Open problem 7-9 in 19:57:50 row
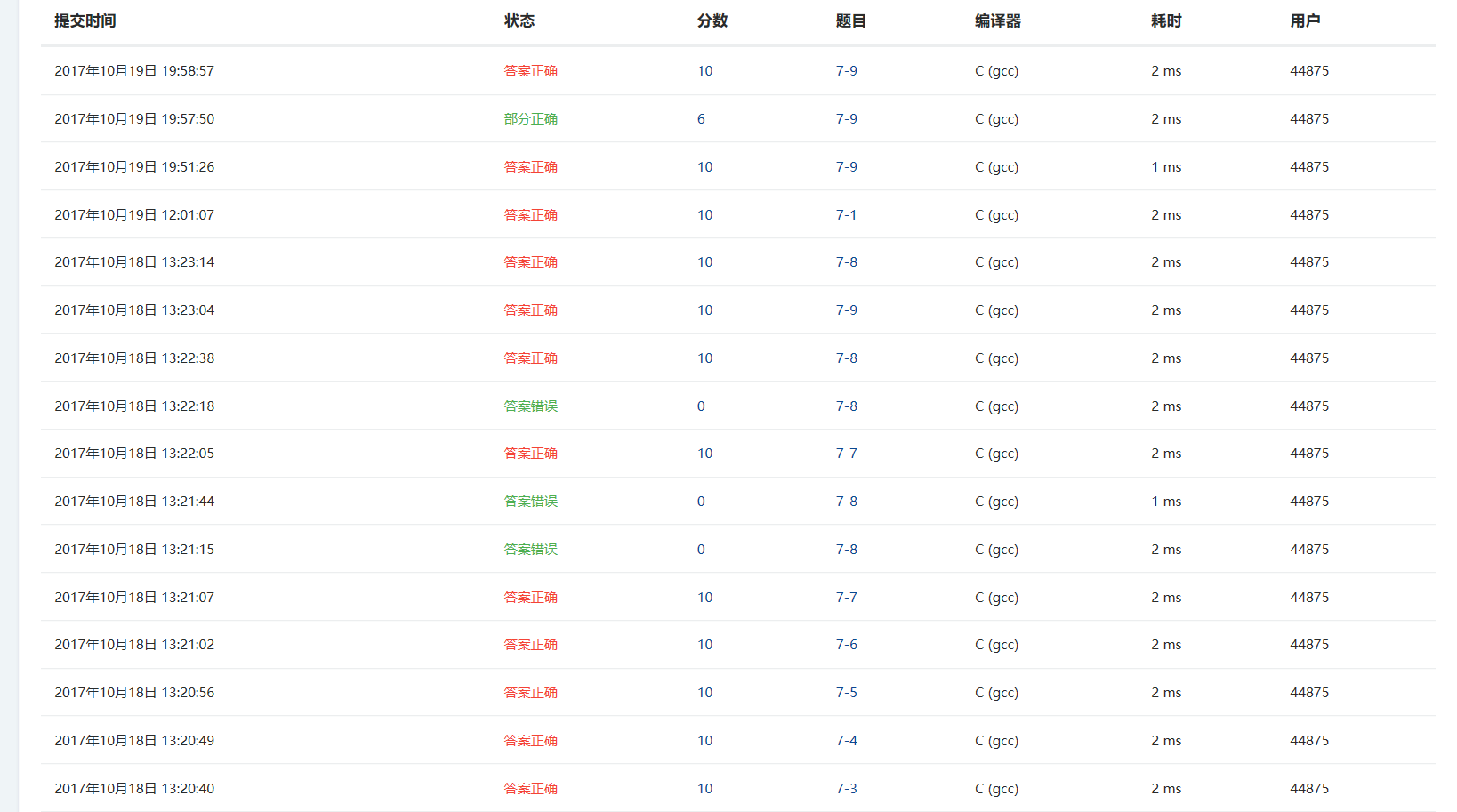The image size is (1457, 812). [846, 119]
